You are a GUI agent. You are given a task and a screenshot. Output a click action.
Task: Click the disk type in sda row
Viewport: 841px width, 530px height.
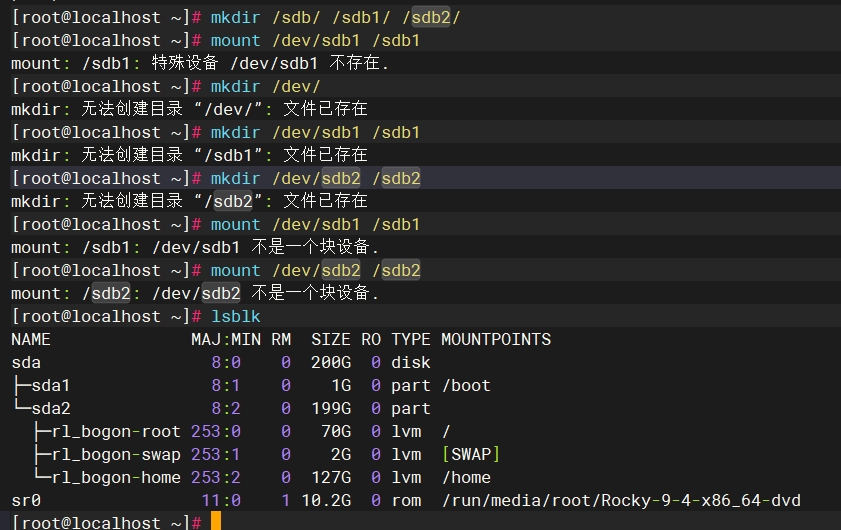(410, 363)
